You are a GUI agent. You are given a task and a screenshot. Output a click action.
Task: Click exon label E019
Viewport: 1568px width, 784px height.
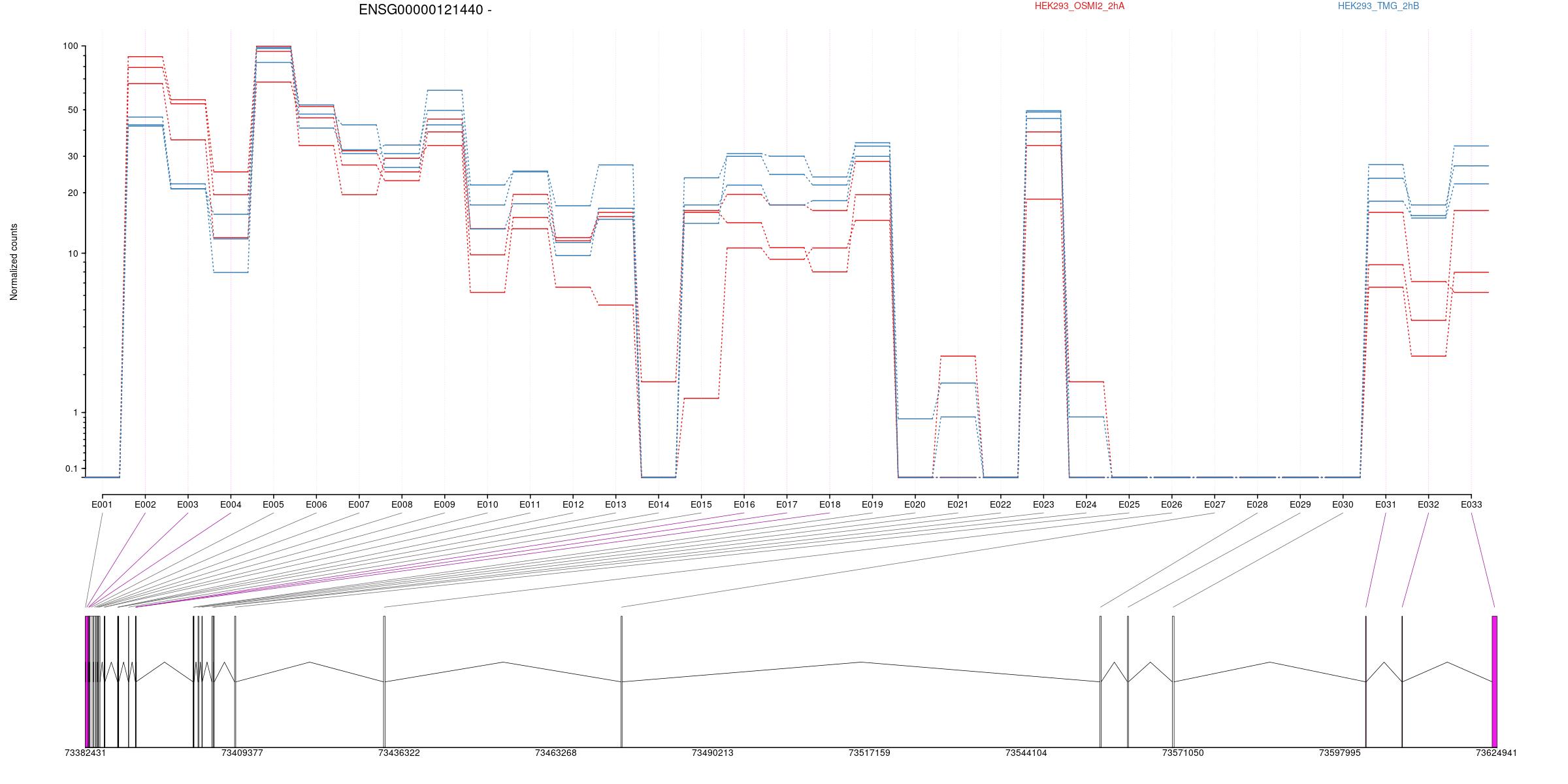(872, 504)
